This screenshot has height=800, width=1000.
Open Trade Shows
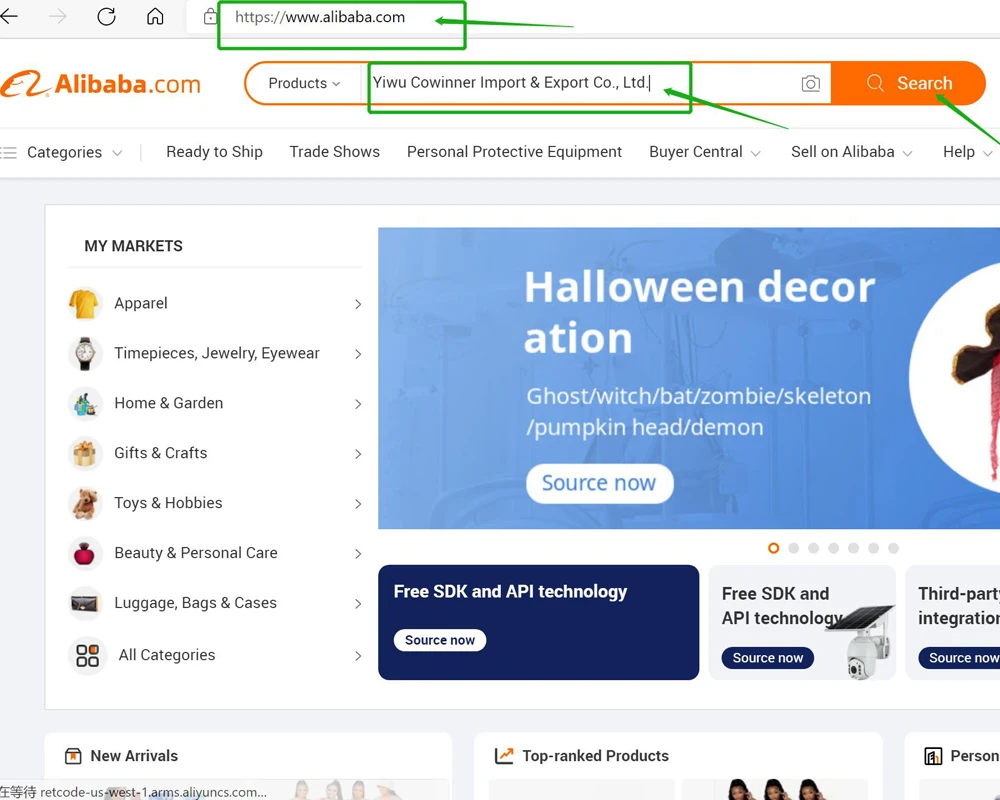tap(334, 152)
